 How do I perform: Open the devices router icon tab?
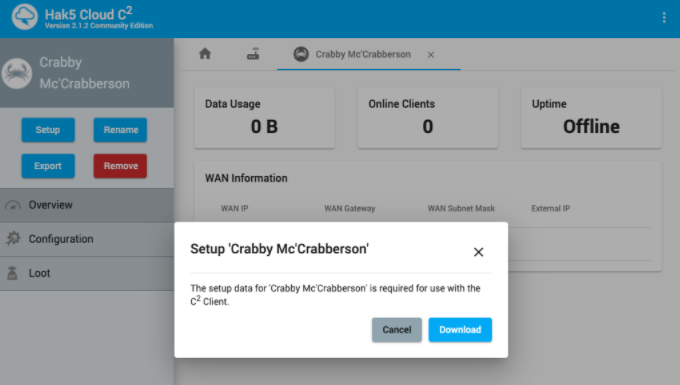click(253, 54)
